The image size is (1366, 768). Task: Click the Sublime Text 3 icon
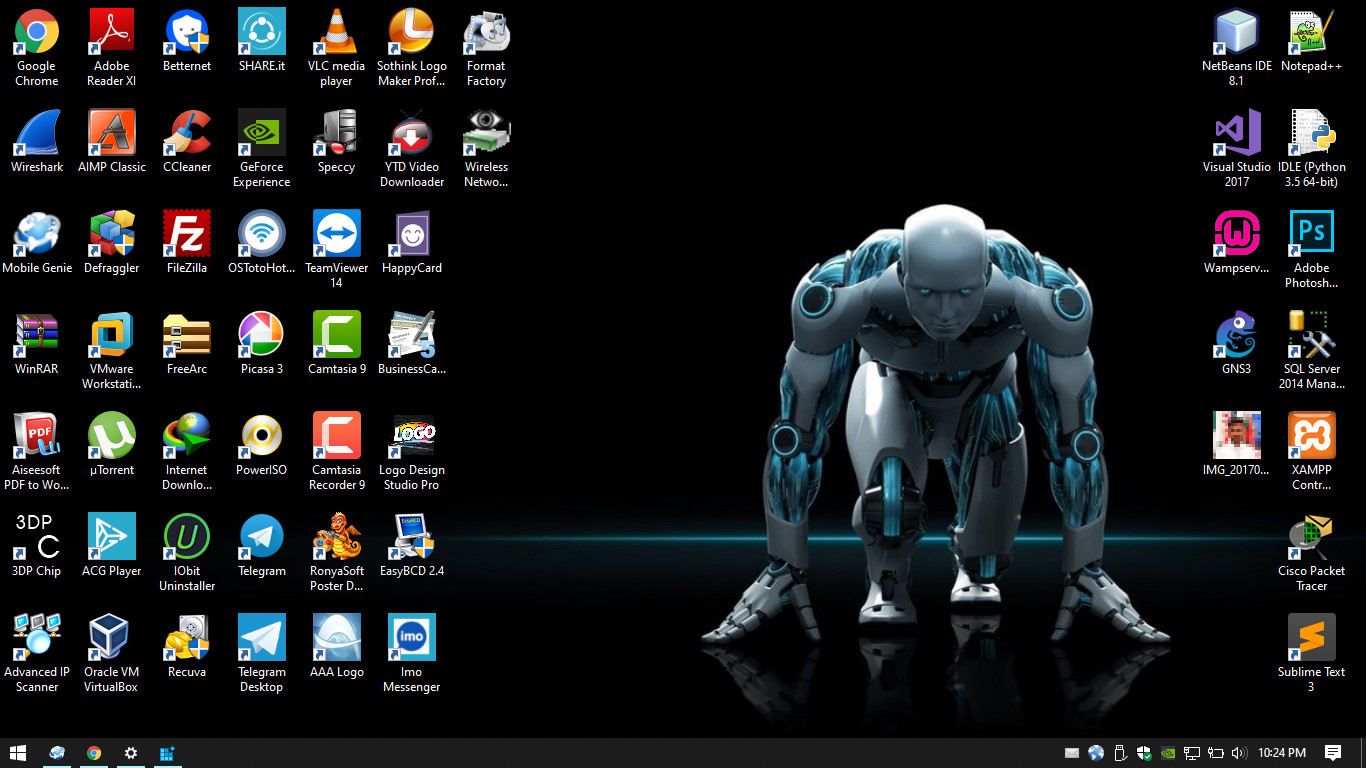click(1312, 638)
